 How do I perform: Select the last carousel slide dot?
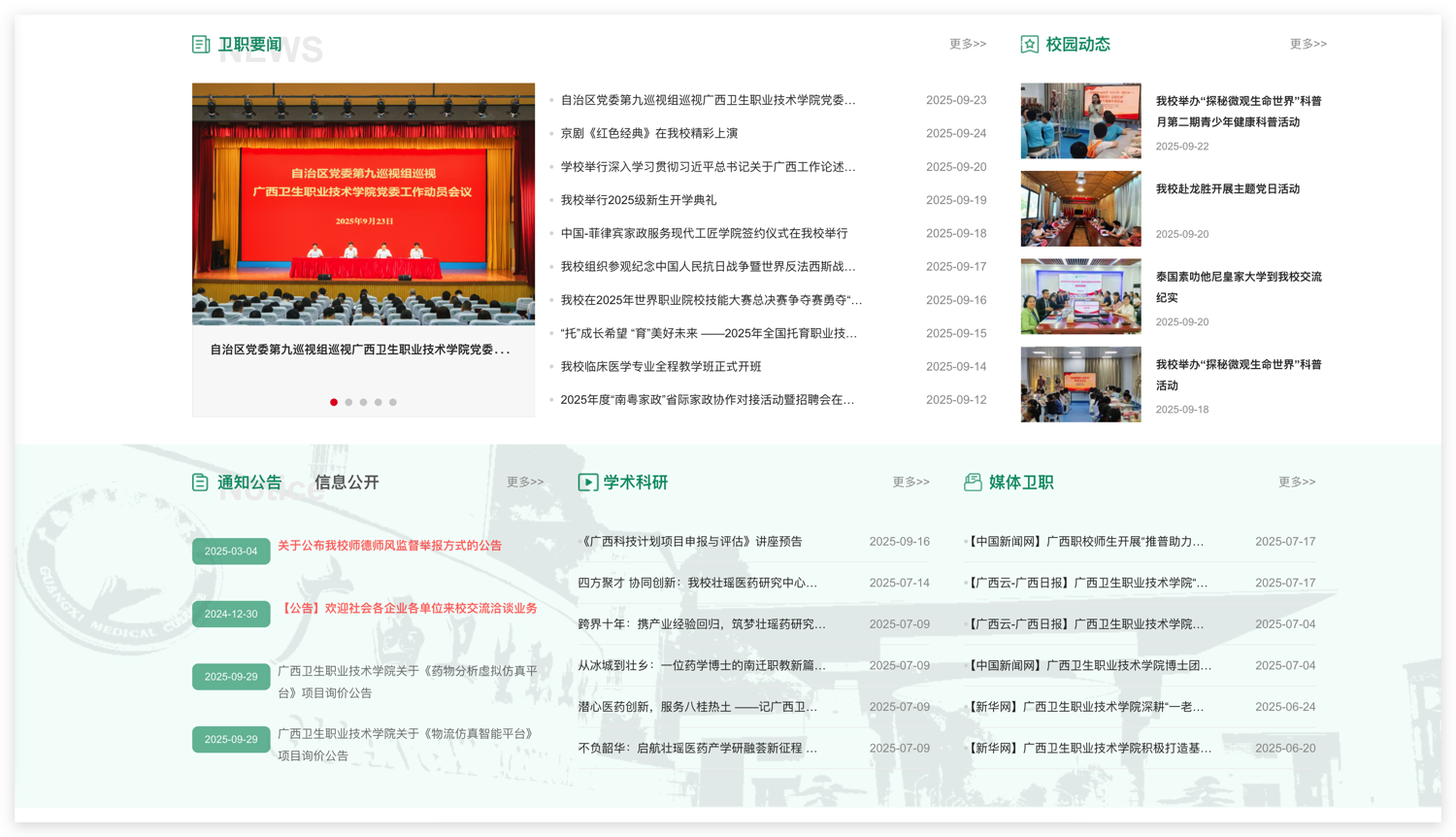click(x=393, y=402)
